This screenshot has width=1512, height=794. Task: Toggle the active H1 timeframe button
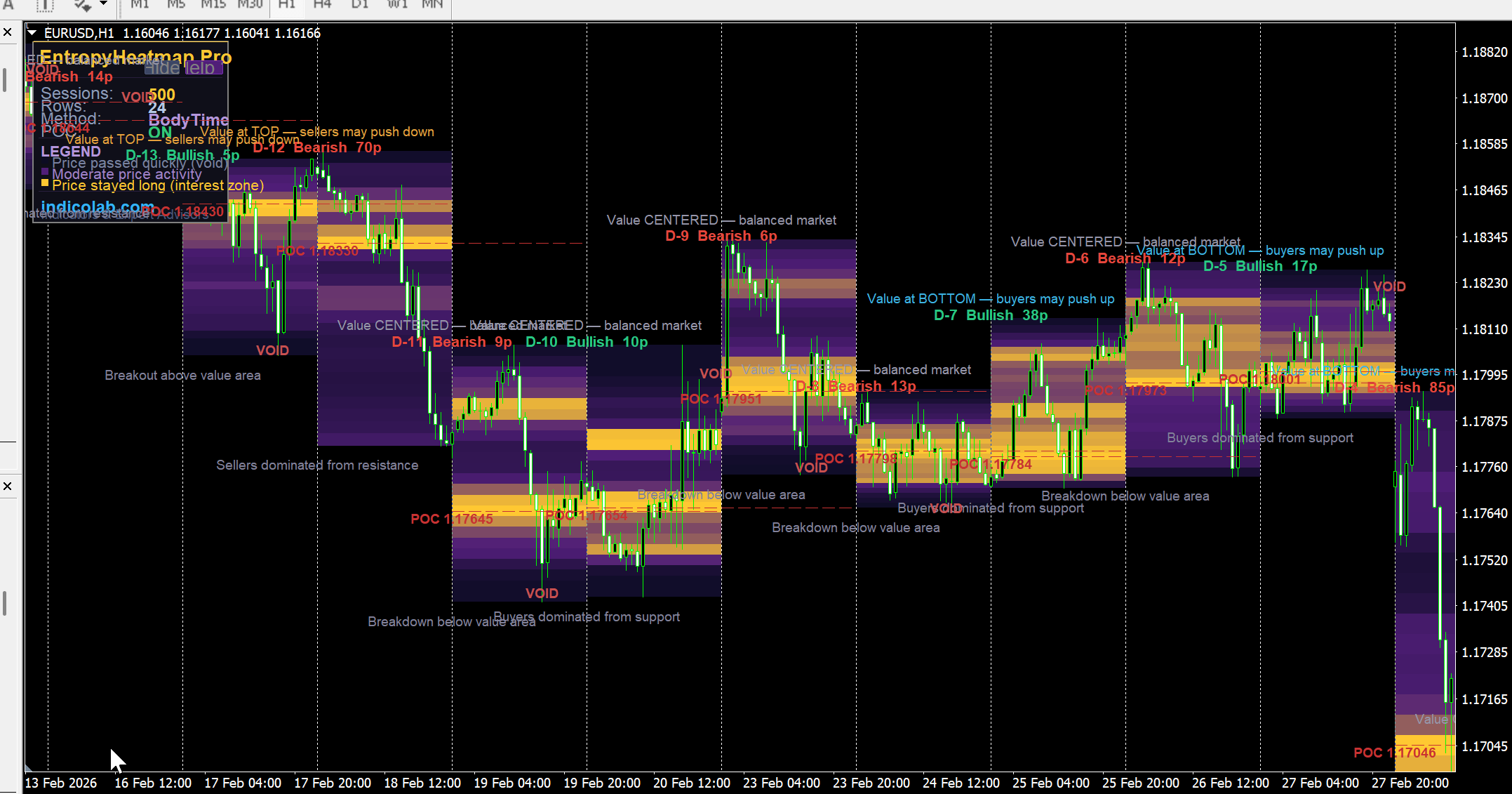tap(286, 4)
